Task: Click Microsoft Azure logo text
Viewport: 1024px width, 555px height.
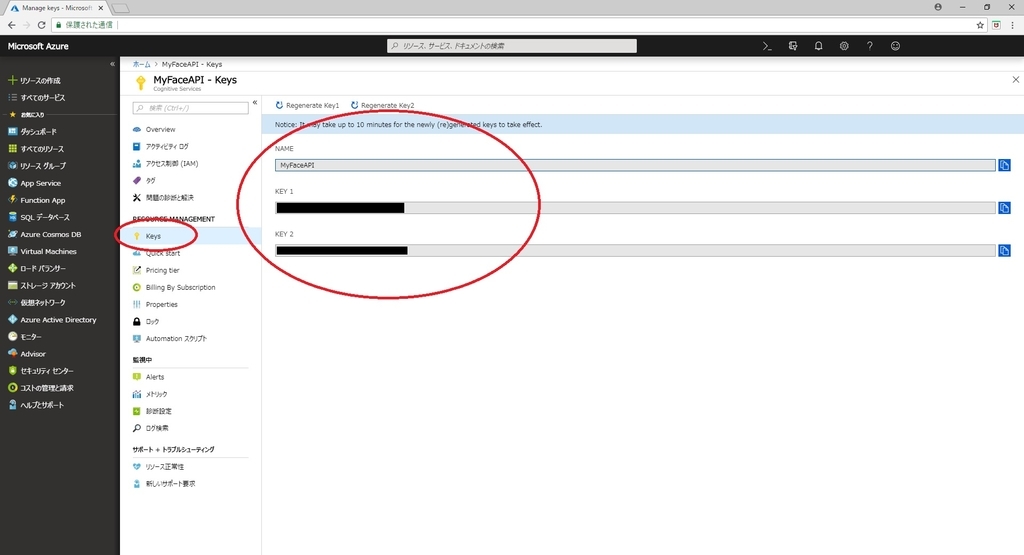Action: pyautogui.click(x=38, y=46)
